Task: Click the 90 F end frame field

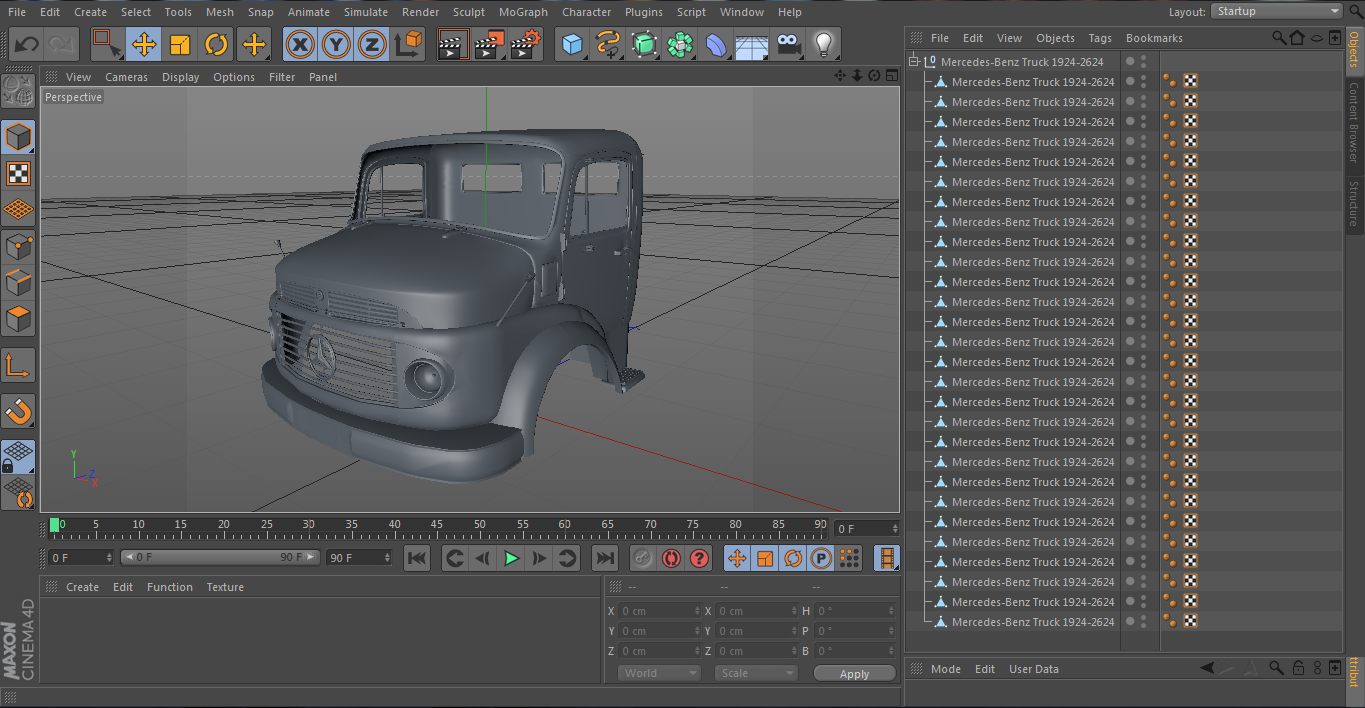Action: [x=359, y=558]
